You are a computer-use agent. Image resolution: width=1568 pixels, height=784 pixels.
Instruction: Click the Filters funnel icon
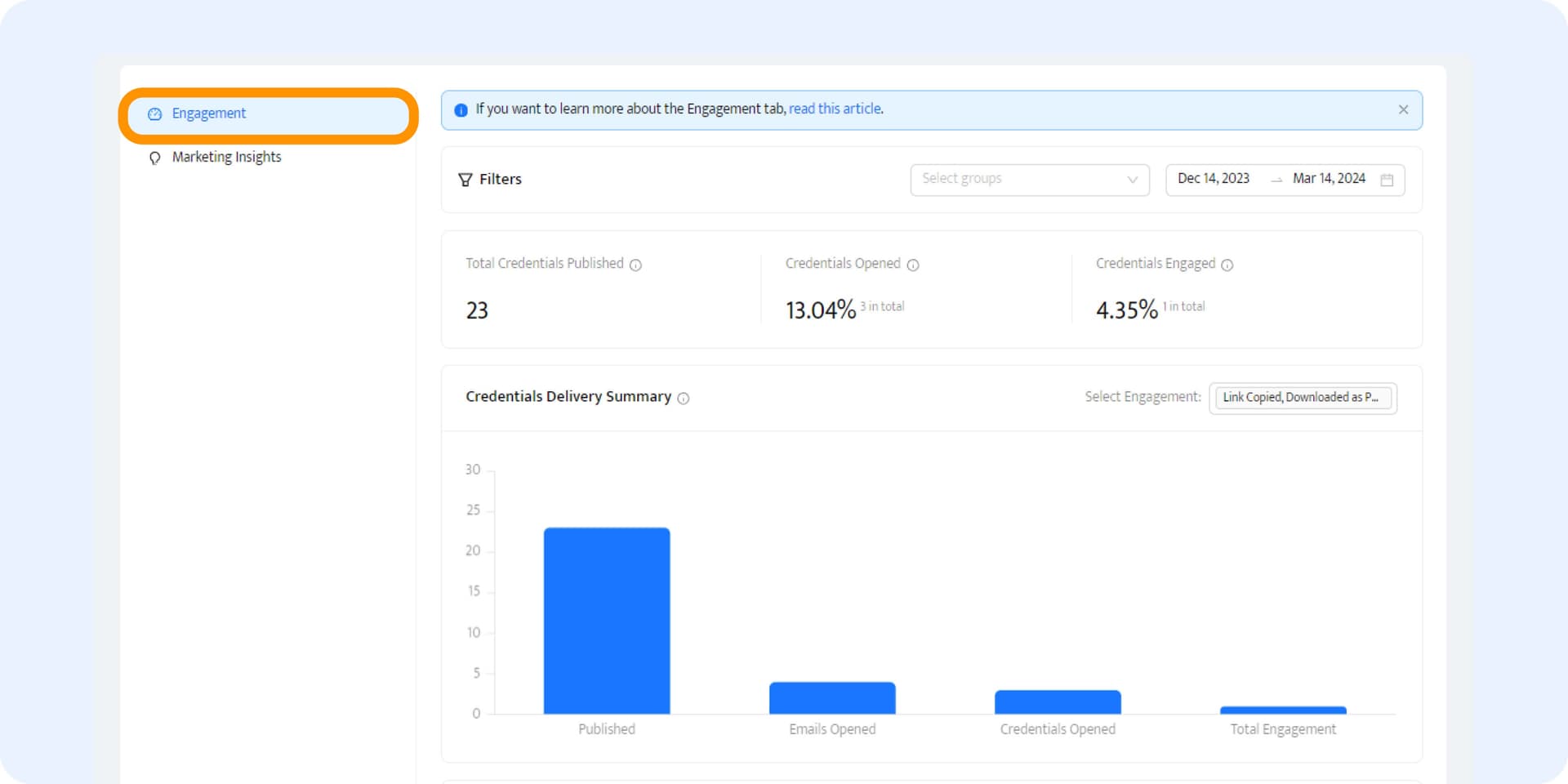[x=465, y=179]
